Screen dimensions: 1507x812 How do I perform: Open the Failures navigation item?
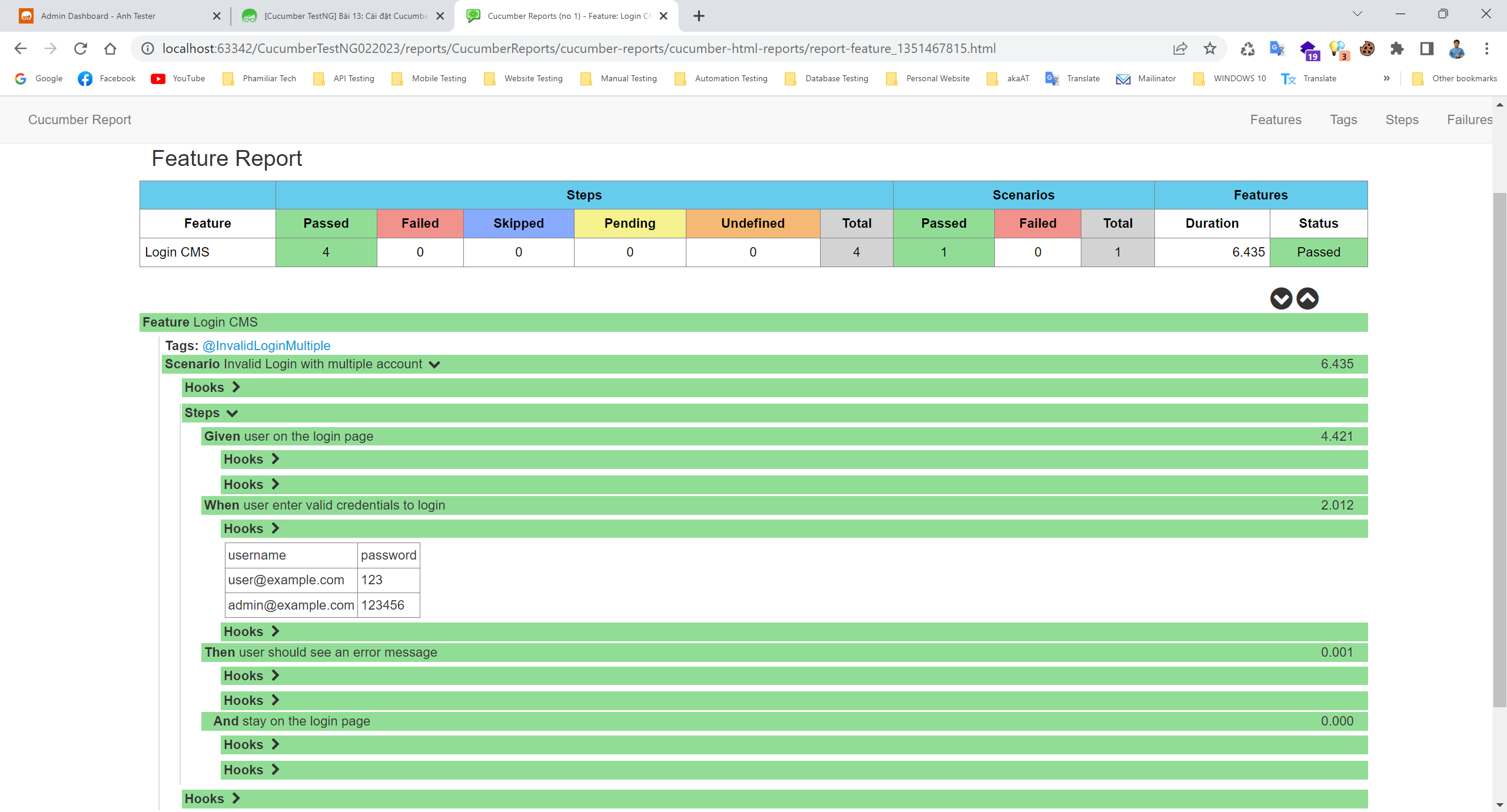tap(1469, 119)
